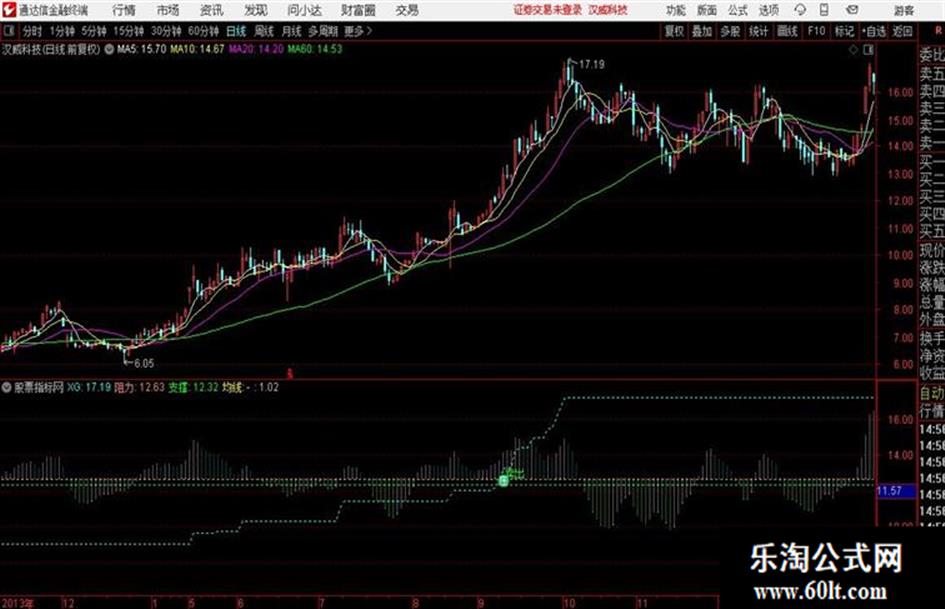Screen dimensions: 945x609
Task: Click the 叠加 overlay button
Action: (702, 31)
